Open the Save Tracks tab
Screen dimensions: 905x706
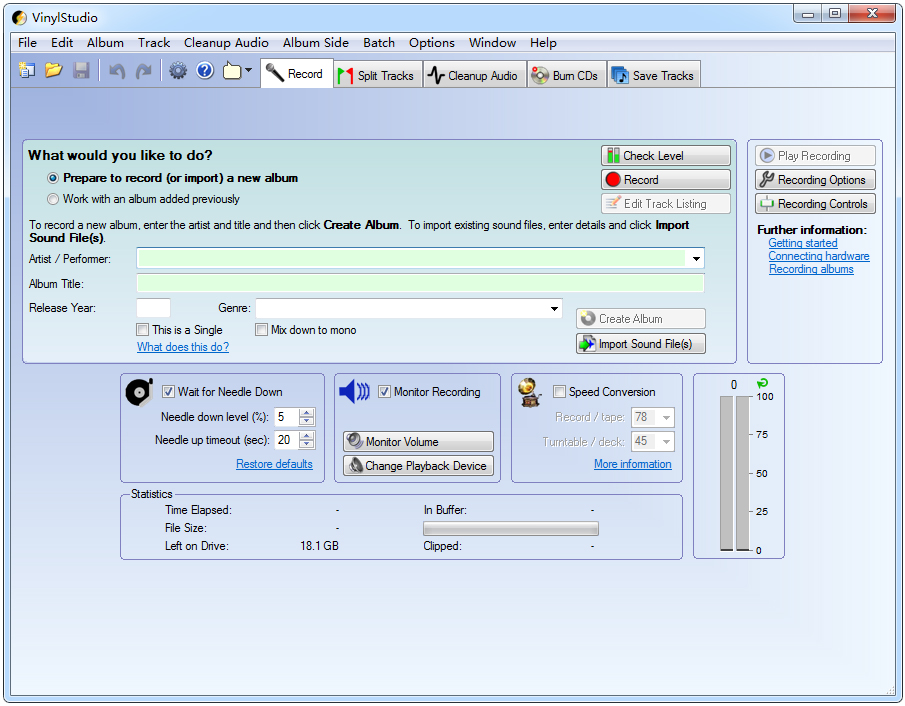tap(654, 76)
